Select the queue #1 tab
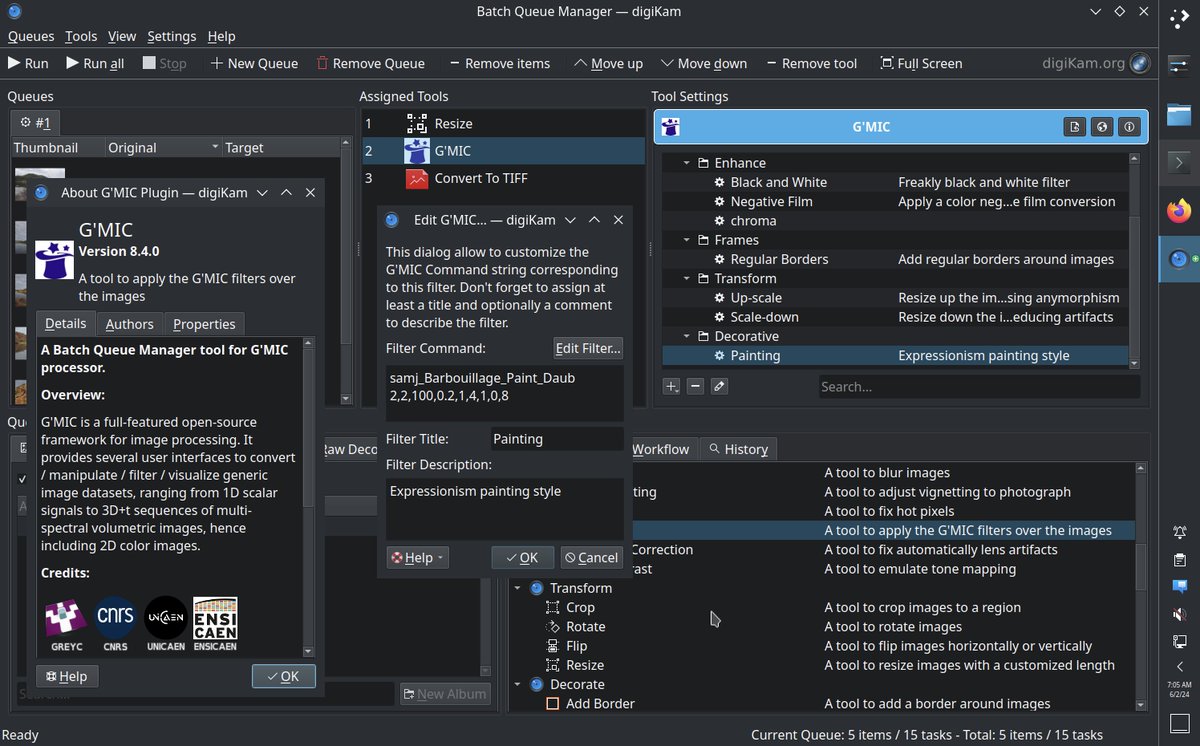The width and height of the screenshot is (1200, 746). pyautogui.click(x=35, y=123)
